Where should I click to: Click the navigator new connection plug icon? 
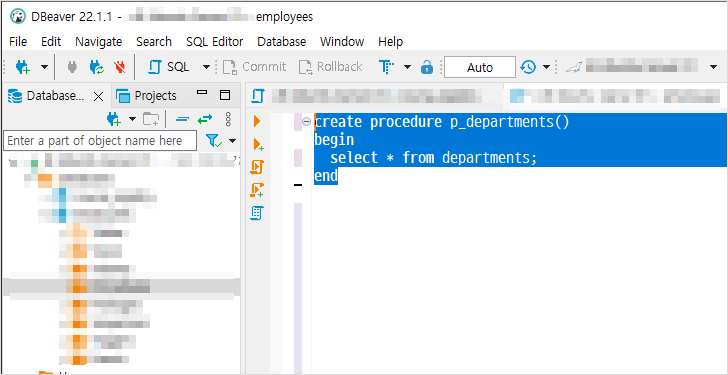(x=114, y=119)
